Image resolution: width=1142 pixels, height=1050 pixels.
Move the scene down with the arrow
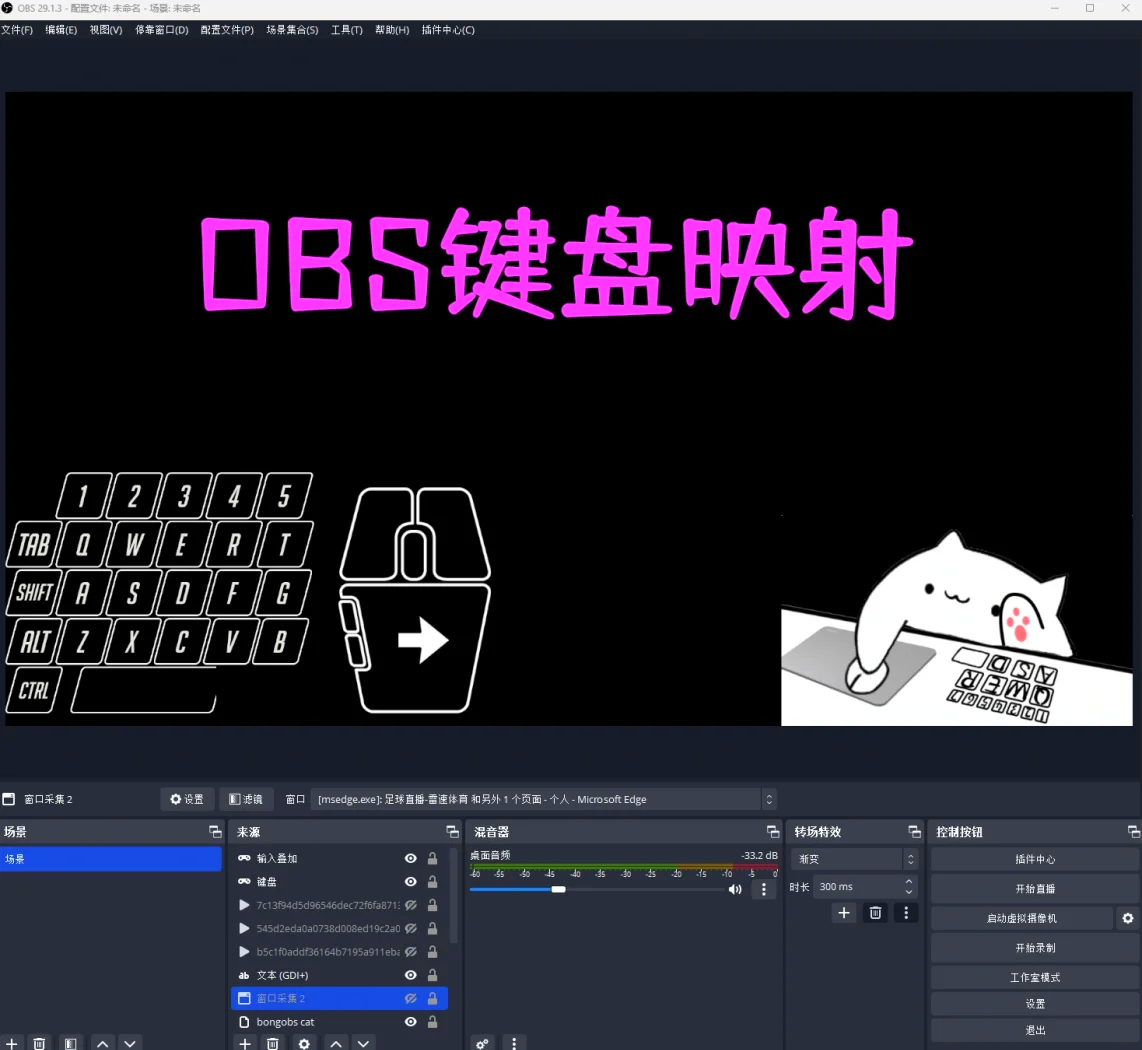(130, 1043)
